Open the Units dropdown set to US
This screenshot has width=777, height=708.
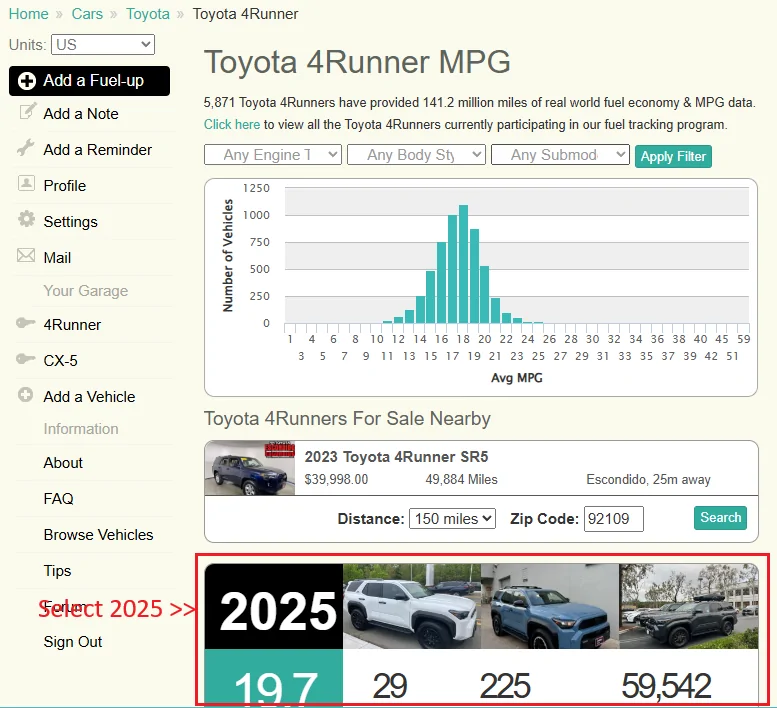point(103,45)
